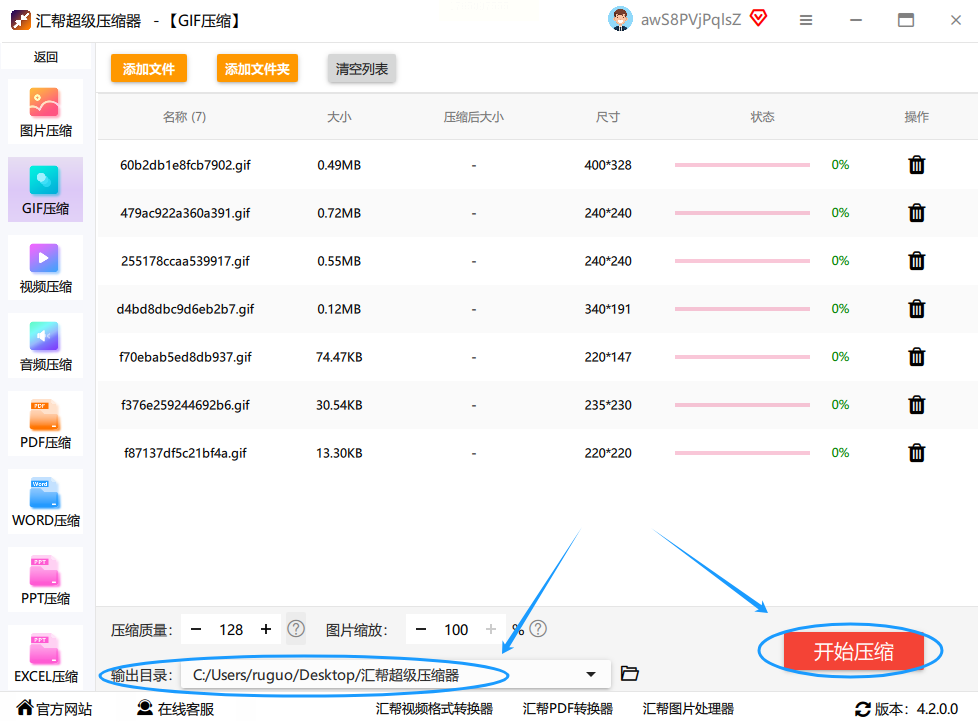Click the compression quality value field

click(231, 629)
